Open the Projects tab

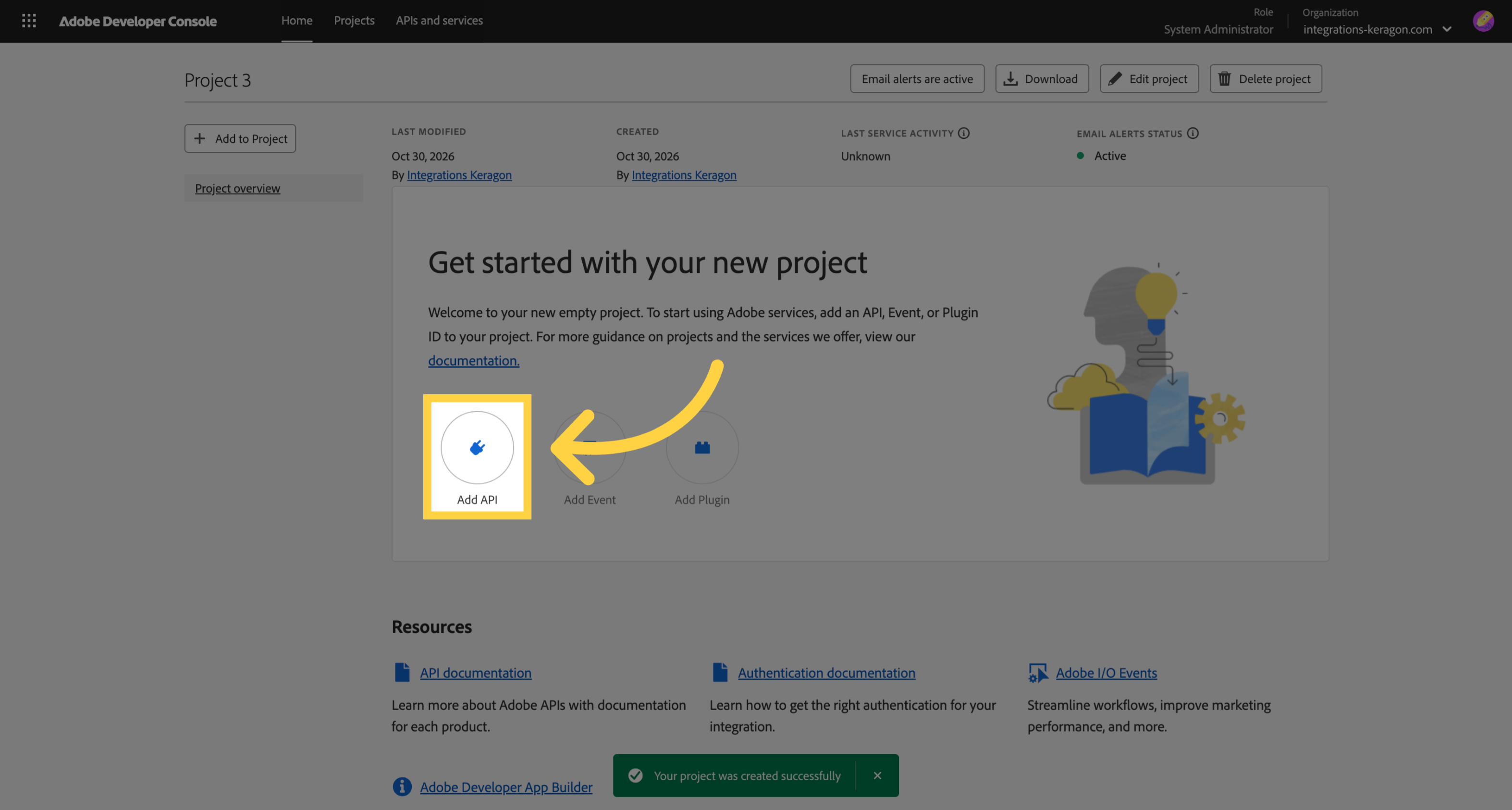354,21
